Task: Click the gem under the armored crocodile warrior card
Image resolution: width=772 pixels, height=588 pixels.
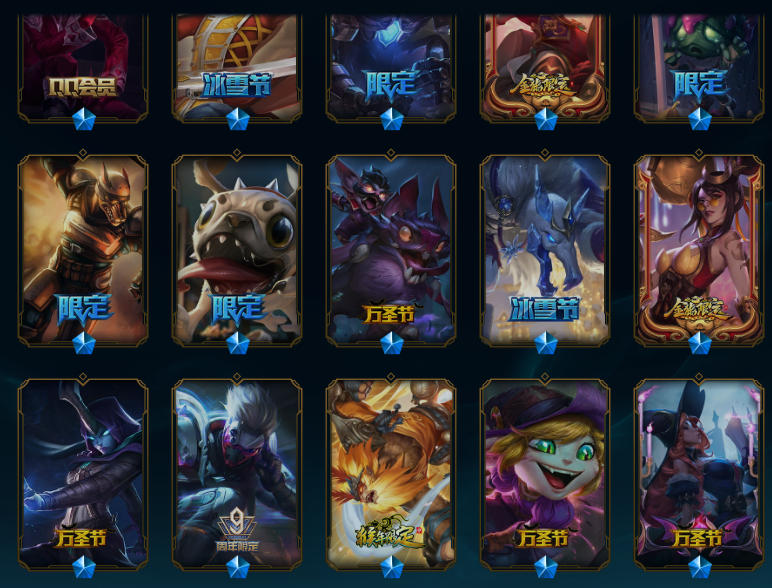Action: [84, 343]
